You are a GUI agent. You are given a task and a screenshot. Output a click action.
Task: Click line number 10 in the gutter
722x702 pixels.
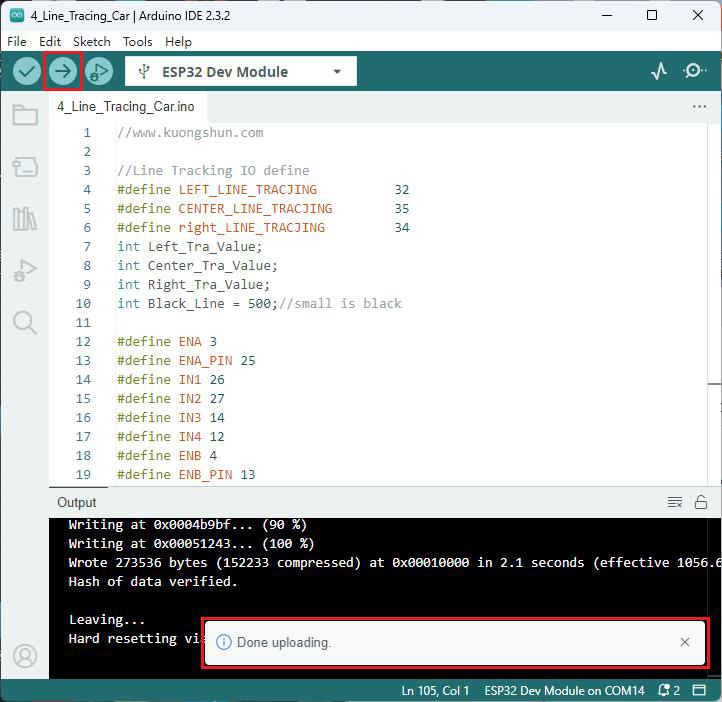click(83, 304)
